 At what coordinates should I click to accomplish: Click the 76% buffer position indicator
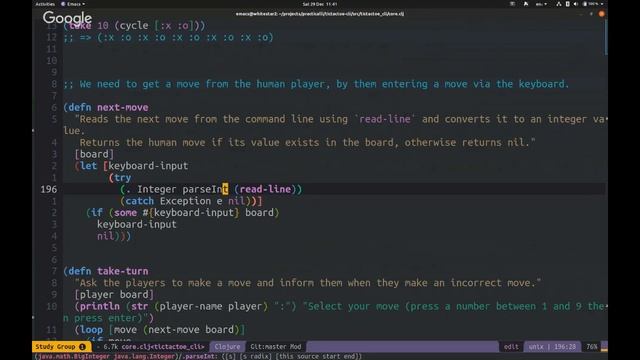click(x=592, y=347)
